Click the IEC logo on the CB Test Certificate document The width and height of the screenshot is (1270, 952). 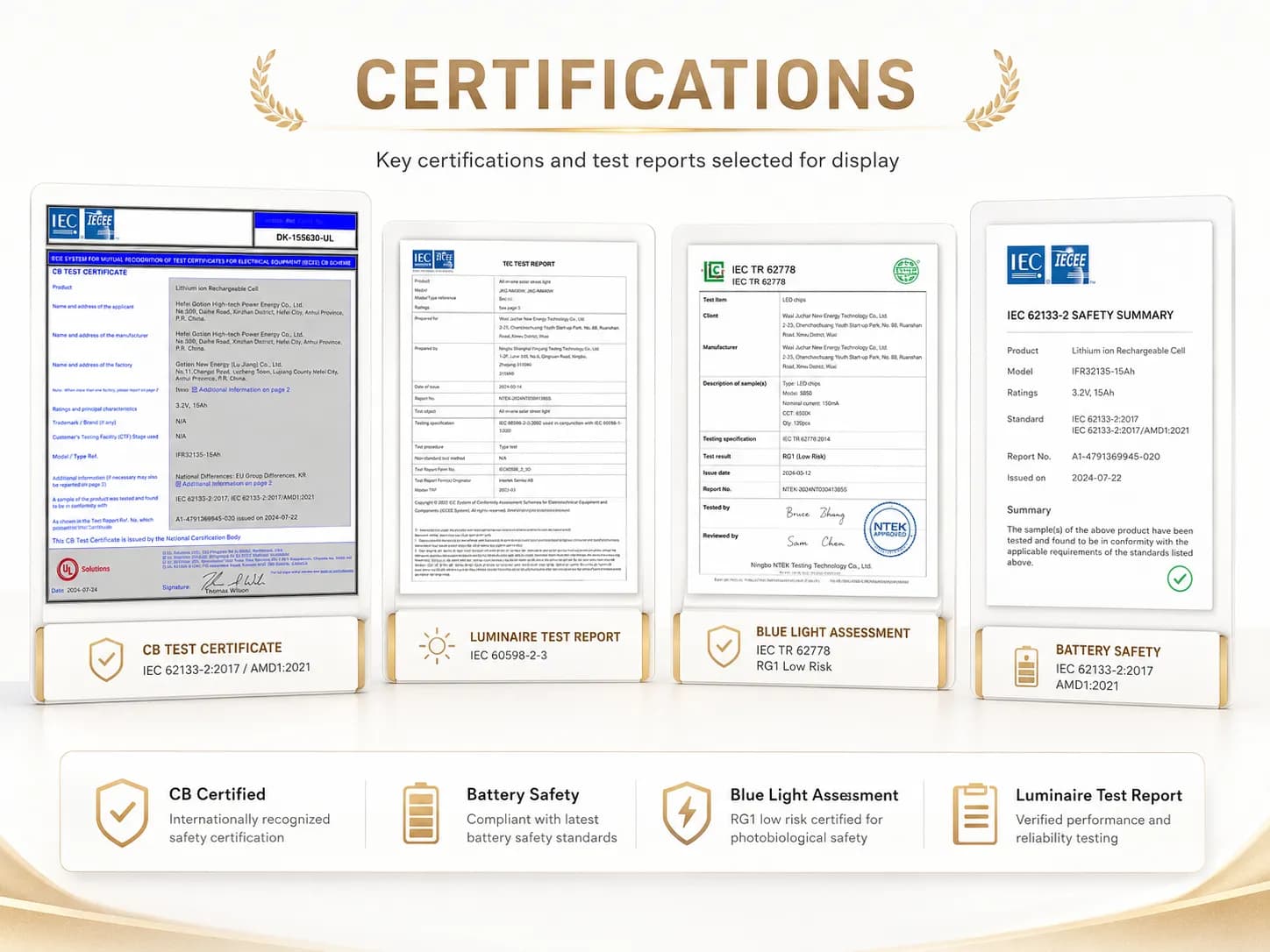64,222
